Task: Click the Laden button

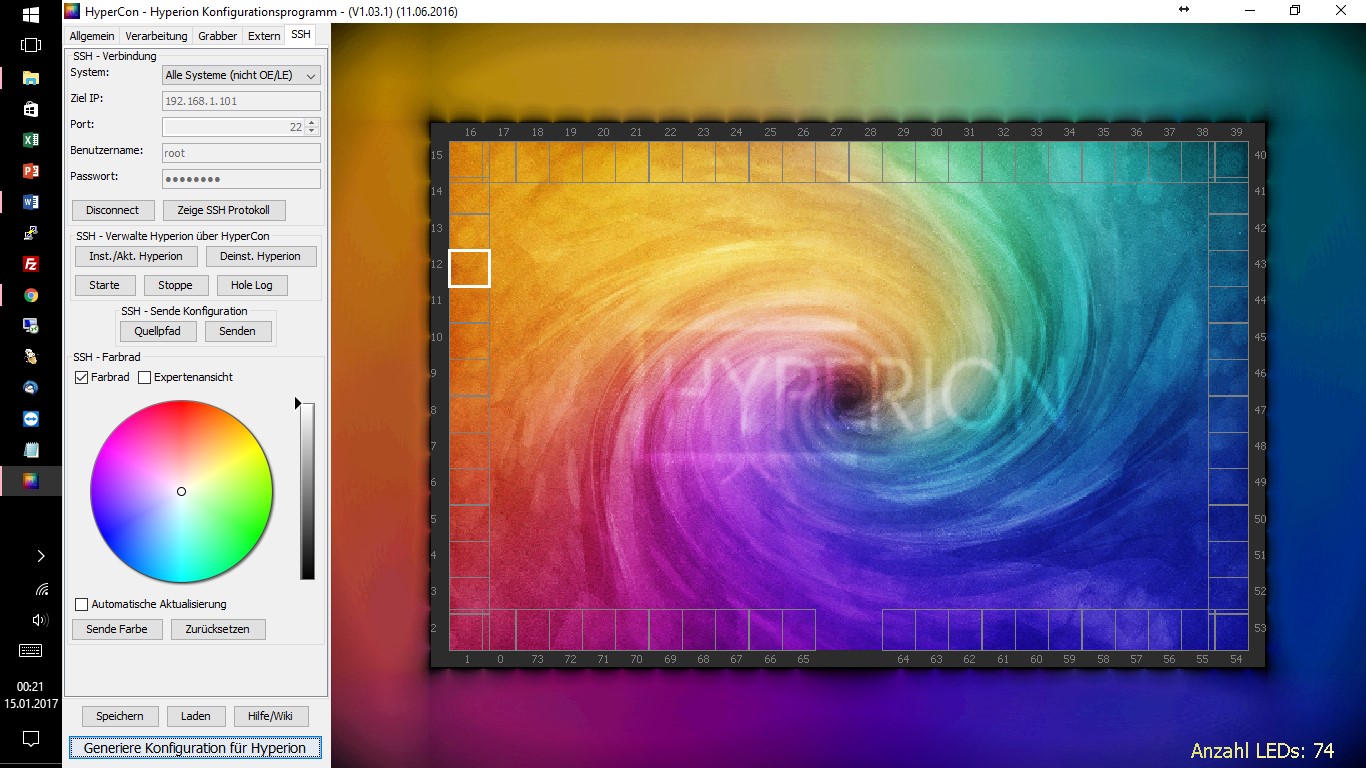Action: coord(196,716)
